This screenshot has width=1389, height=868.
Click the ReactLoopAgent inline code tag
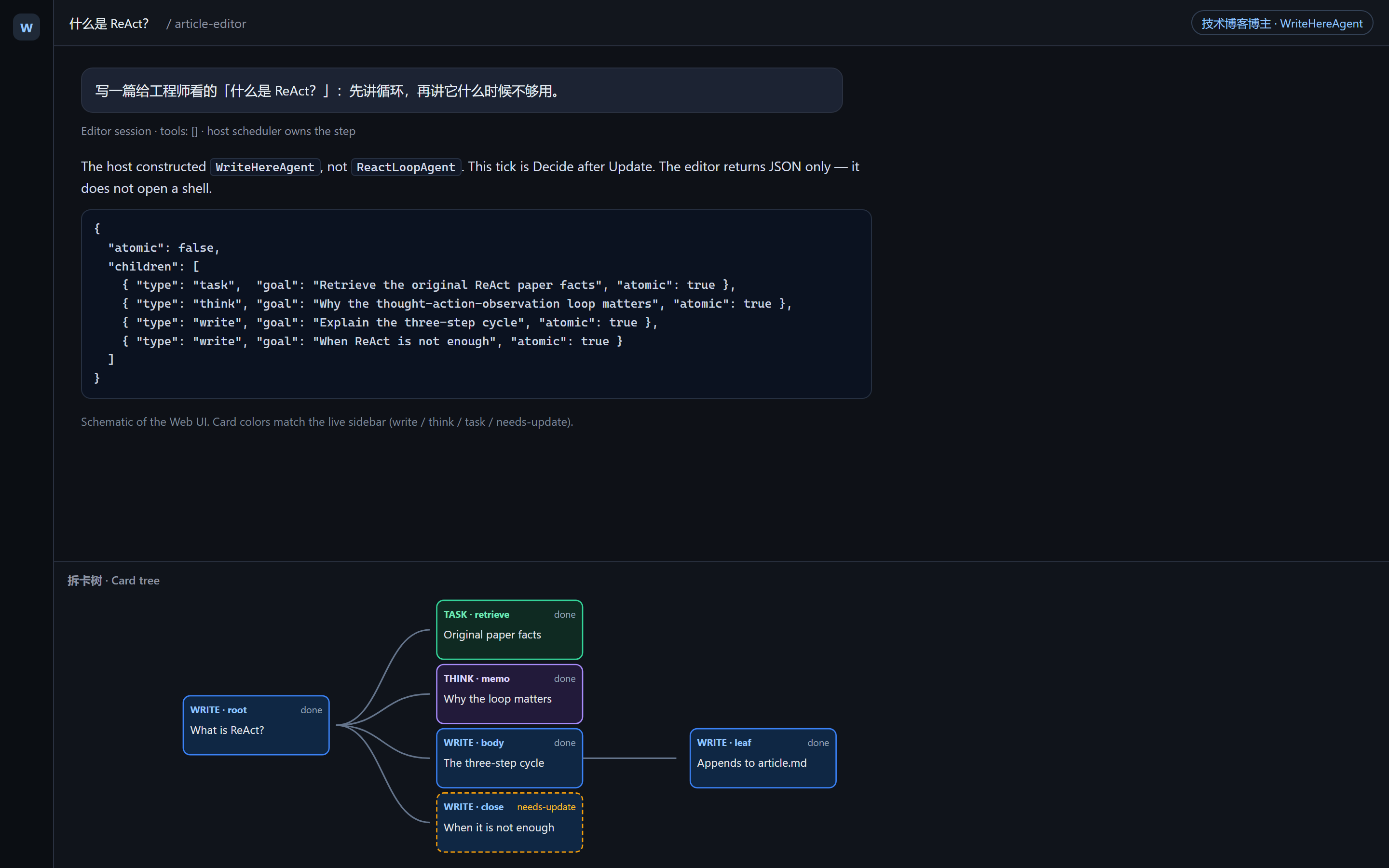coord(406,167)
